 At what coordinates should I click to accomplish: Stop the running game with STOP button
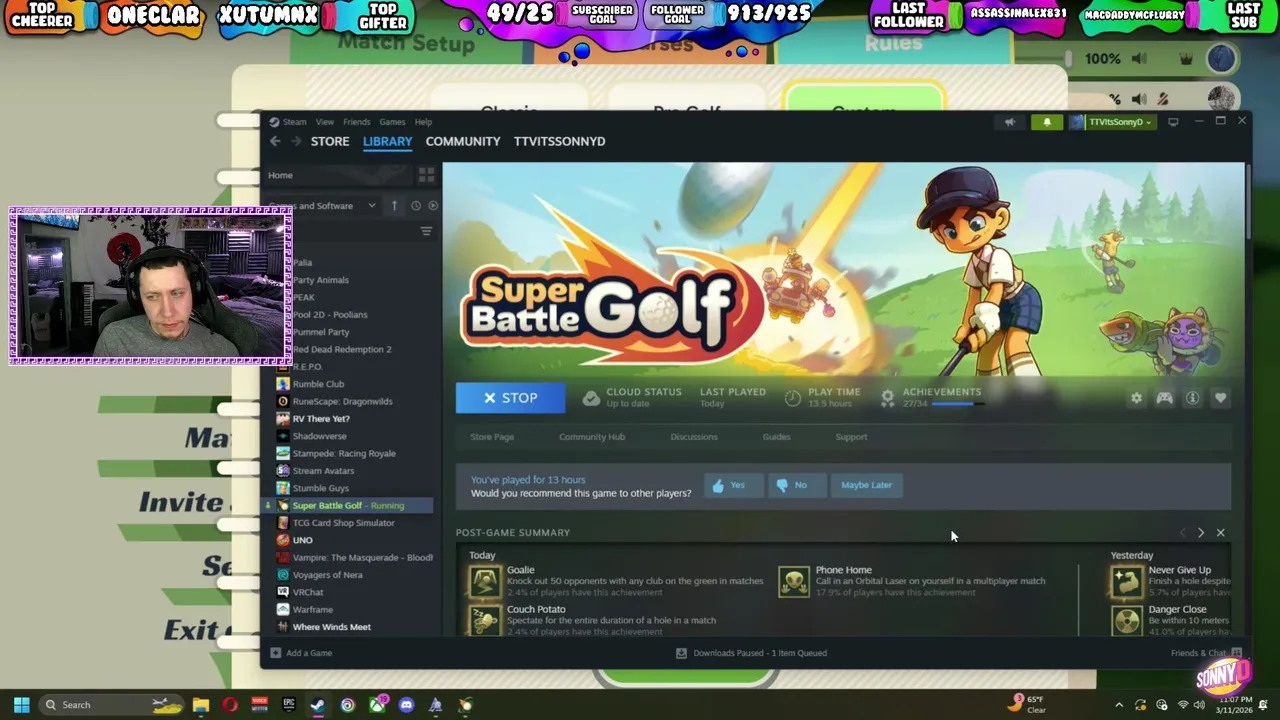510,398
